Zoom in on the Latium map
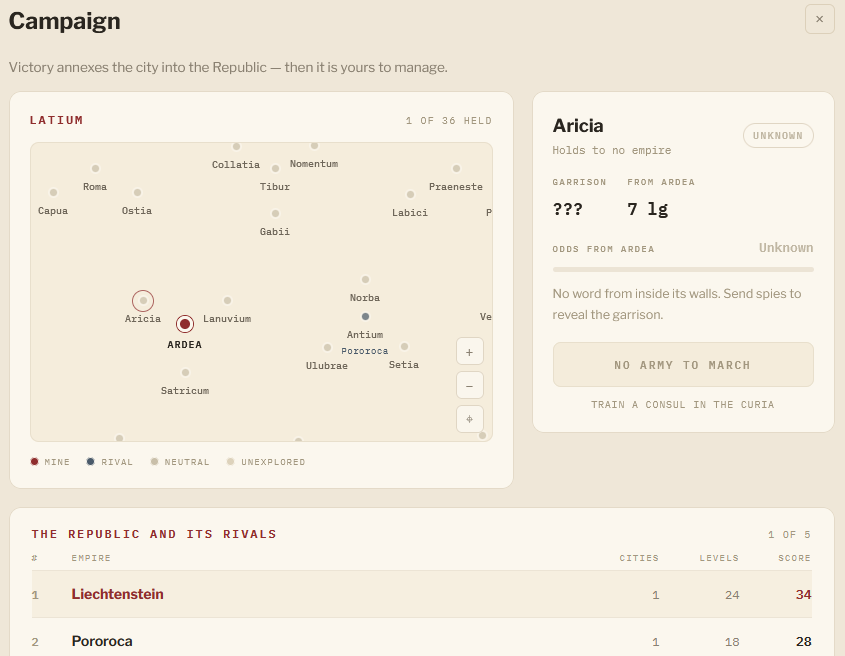The width and height of the screenshot is (845, 656). 469,352
